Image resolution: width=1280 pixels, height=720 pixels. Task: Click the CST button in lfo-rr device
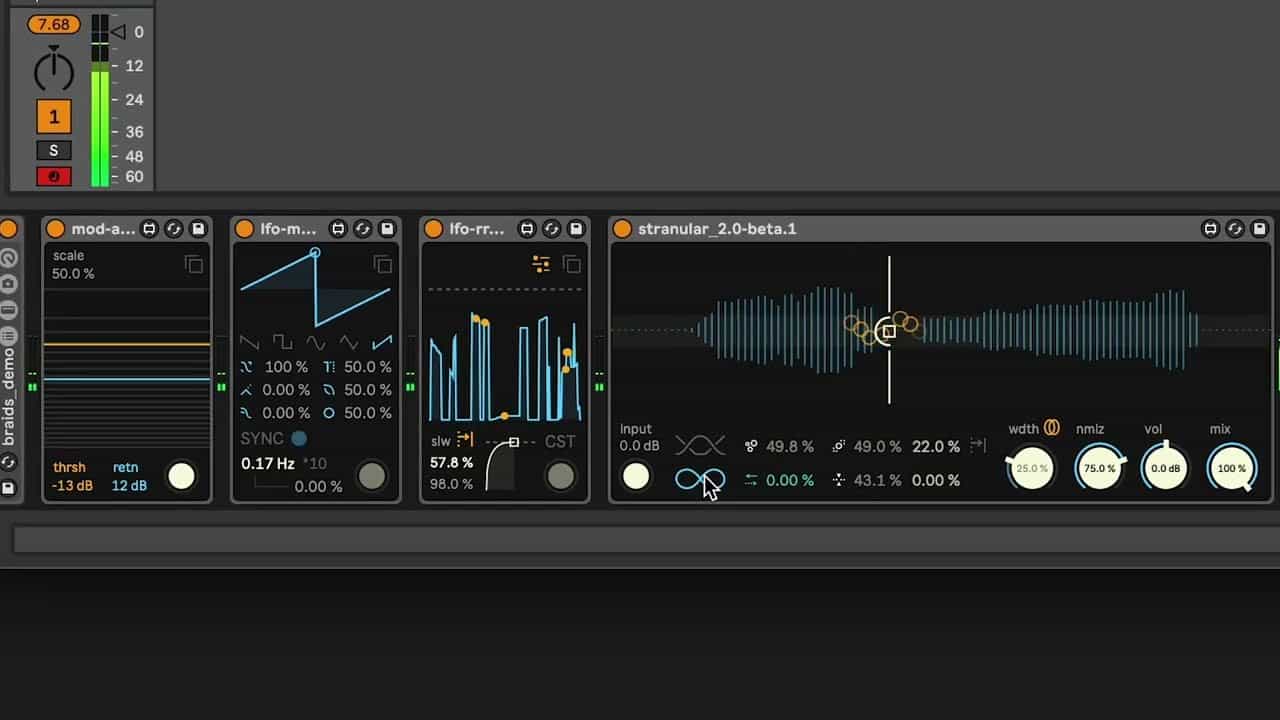point(559,441)
